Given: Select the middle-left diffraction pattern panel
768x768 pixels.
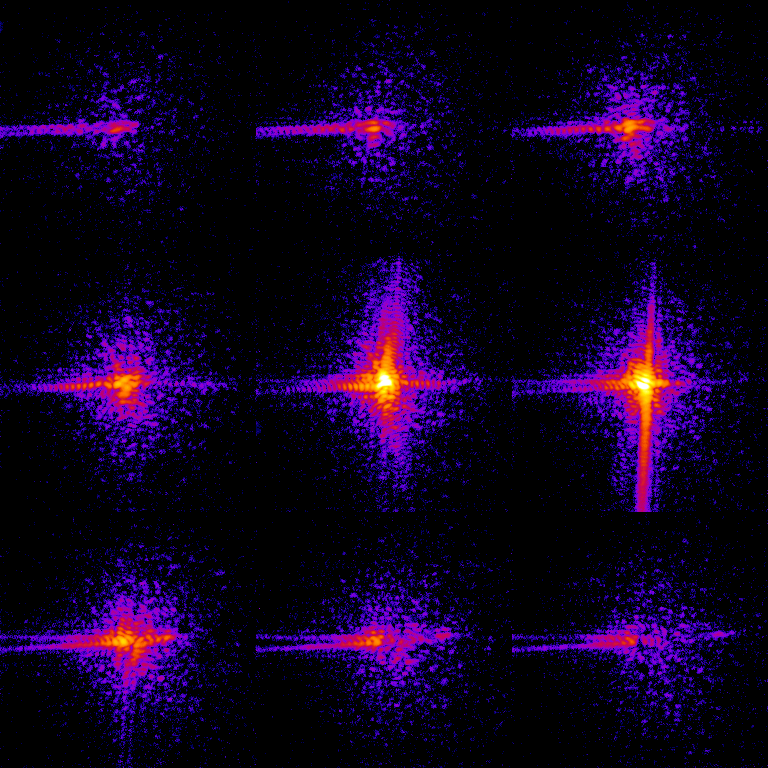Looking at the screenshot, I should pyautogui.click(x=128, y=384).
